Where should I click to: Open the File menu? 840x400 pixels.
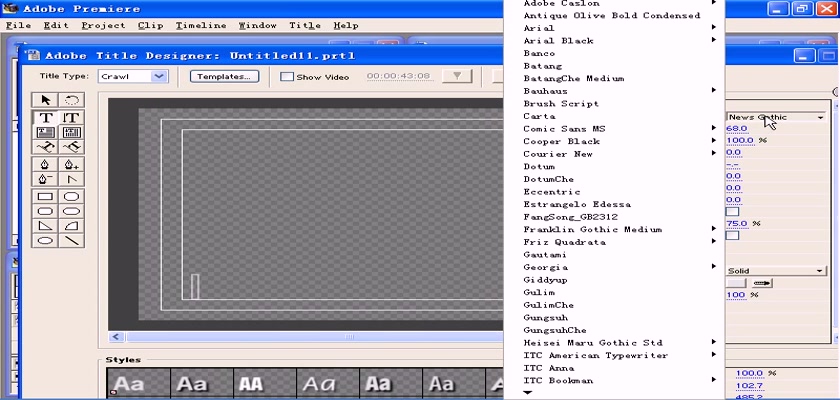pyautogui.click(x=18, y=25)
